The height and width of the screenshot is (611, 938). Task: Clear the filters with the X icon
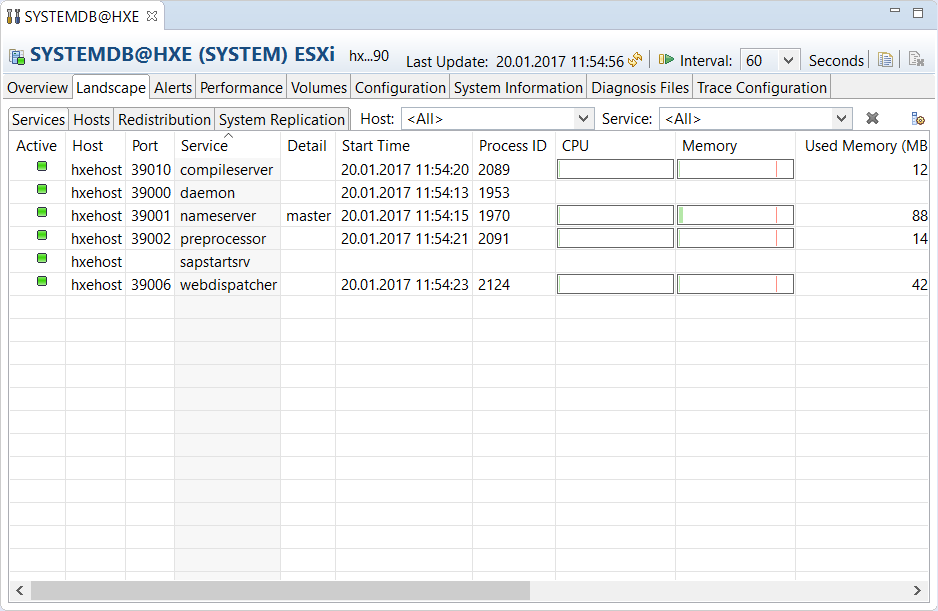[872, 119]
